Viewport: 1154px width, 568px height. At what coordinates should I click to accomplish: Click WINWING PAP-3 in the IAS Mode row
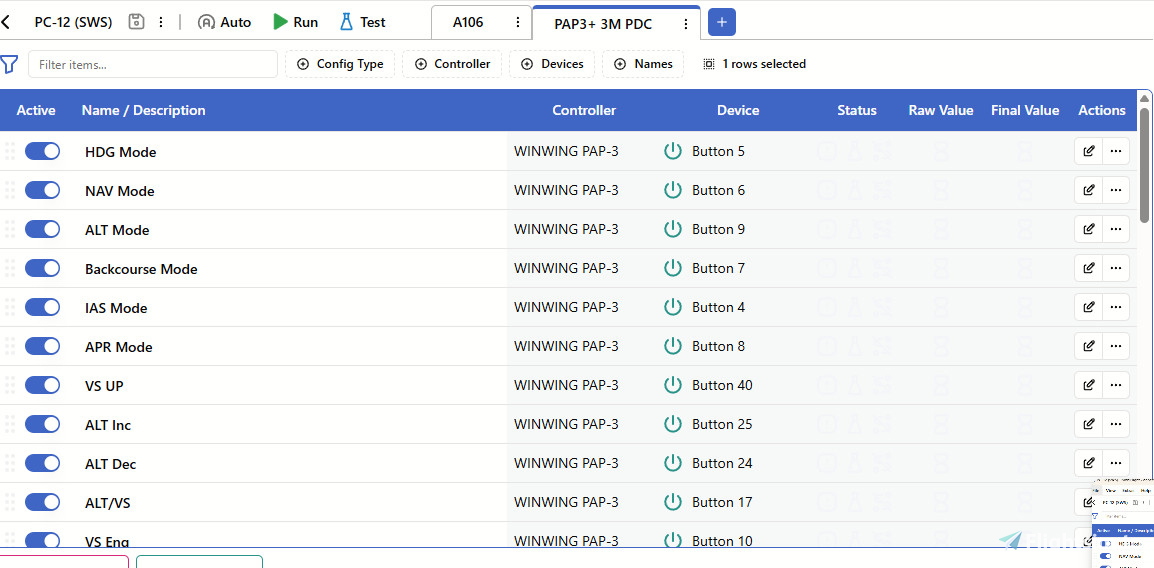coord(566,307)
